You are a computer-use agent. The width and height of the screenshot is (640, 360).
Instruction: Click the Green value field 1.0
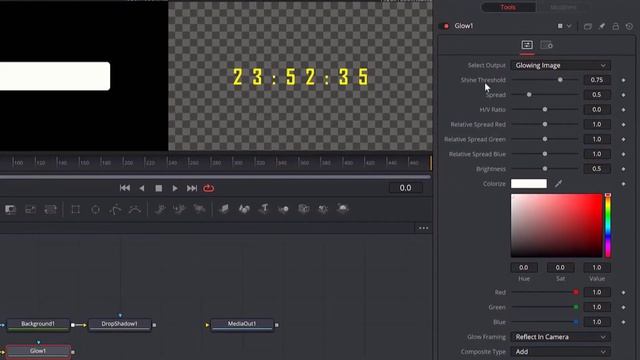[597, 307]
